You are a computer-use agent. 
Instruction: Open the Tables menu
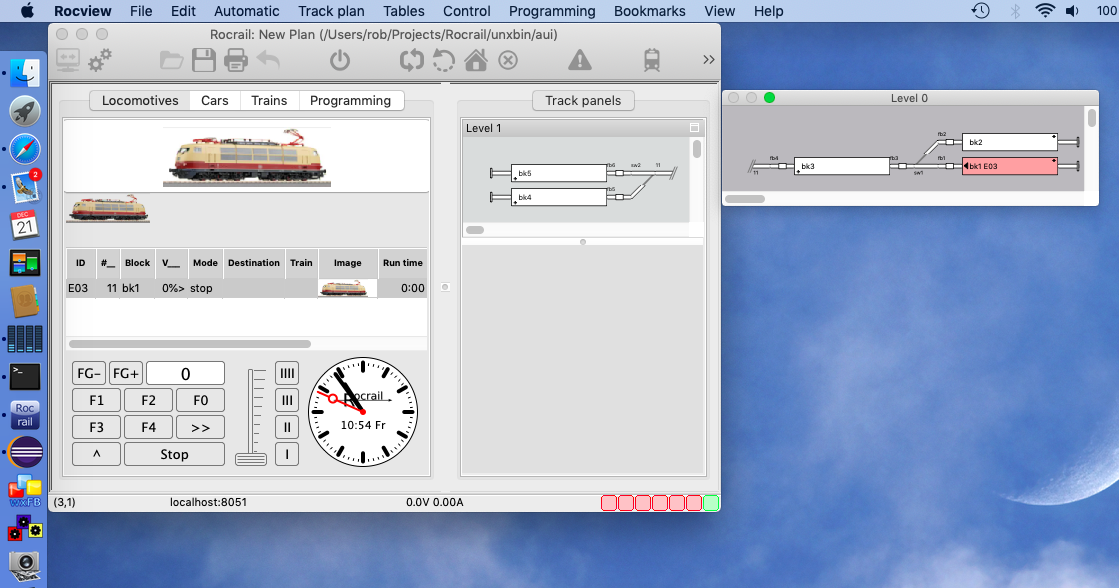point(403,11)
